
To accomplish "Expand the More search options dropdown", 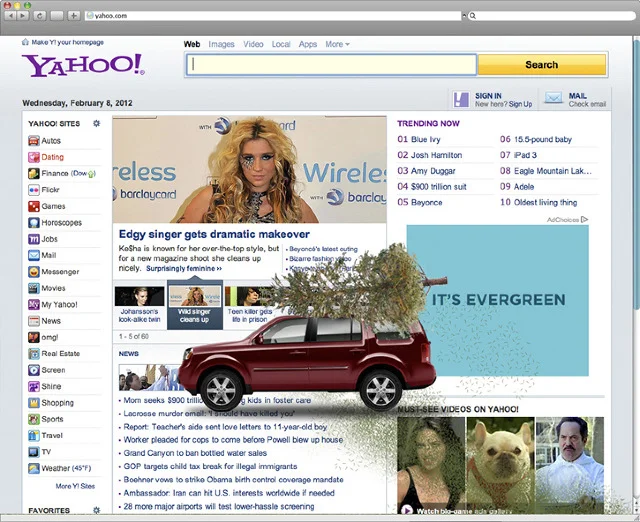I will 337,44.
